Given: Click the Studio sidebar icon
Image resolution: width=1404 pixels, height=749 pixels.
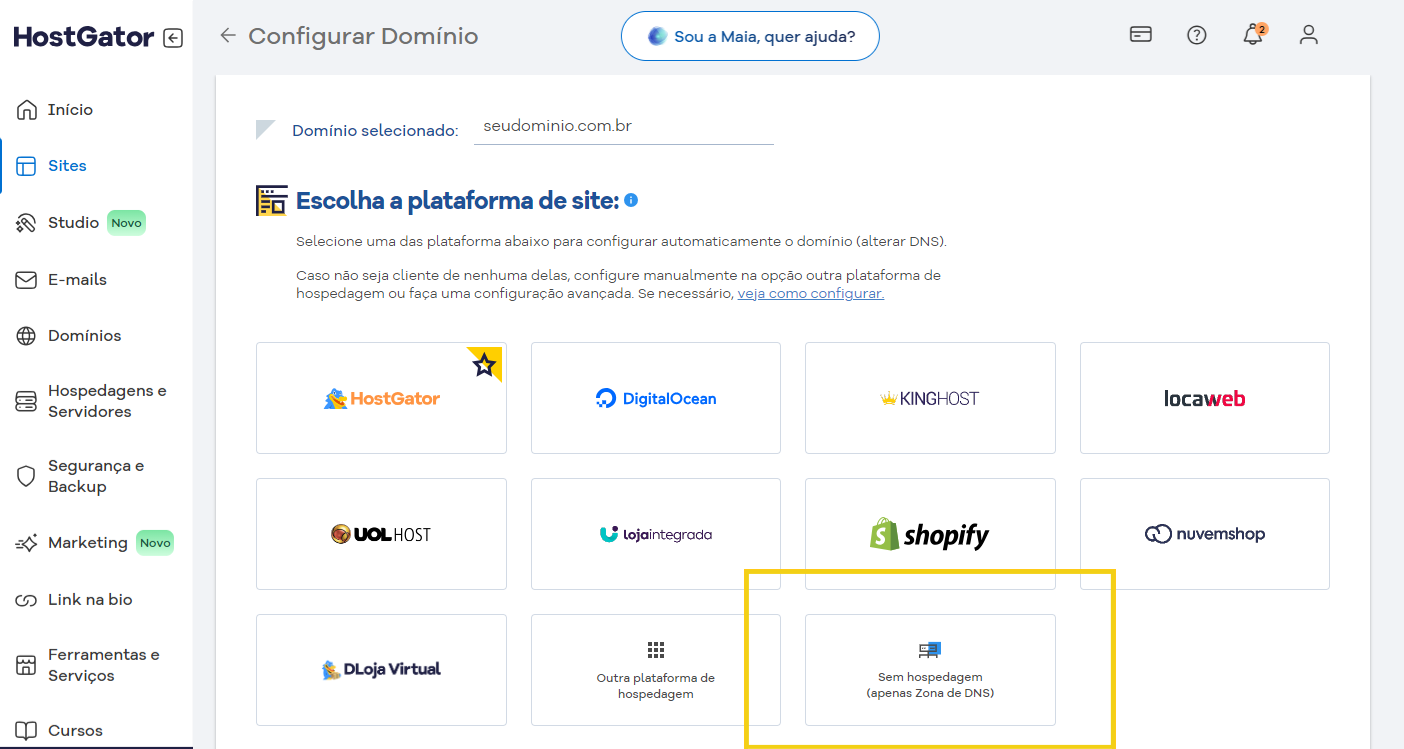Looking at the screenshot, I should click(x=27, y=223).
